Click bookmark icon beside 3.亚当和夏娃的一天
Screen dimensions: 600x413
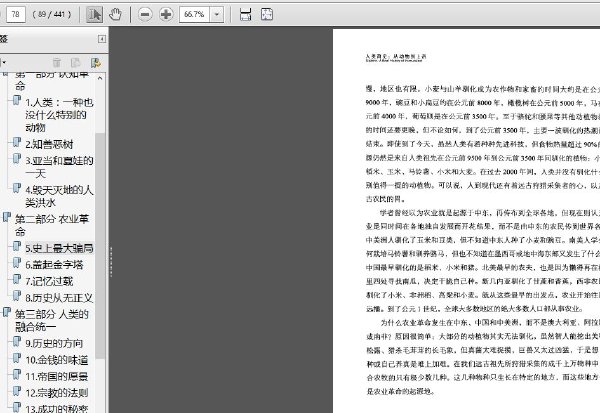pos(17,158)
